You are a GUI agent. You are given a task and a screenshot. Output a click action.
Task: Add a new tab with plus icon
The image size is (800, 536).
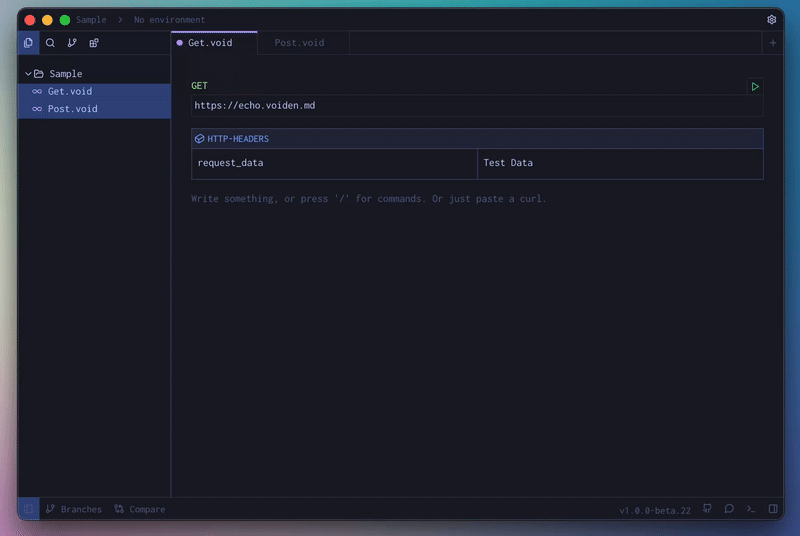[x=772, y=43]
